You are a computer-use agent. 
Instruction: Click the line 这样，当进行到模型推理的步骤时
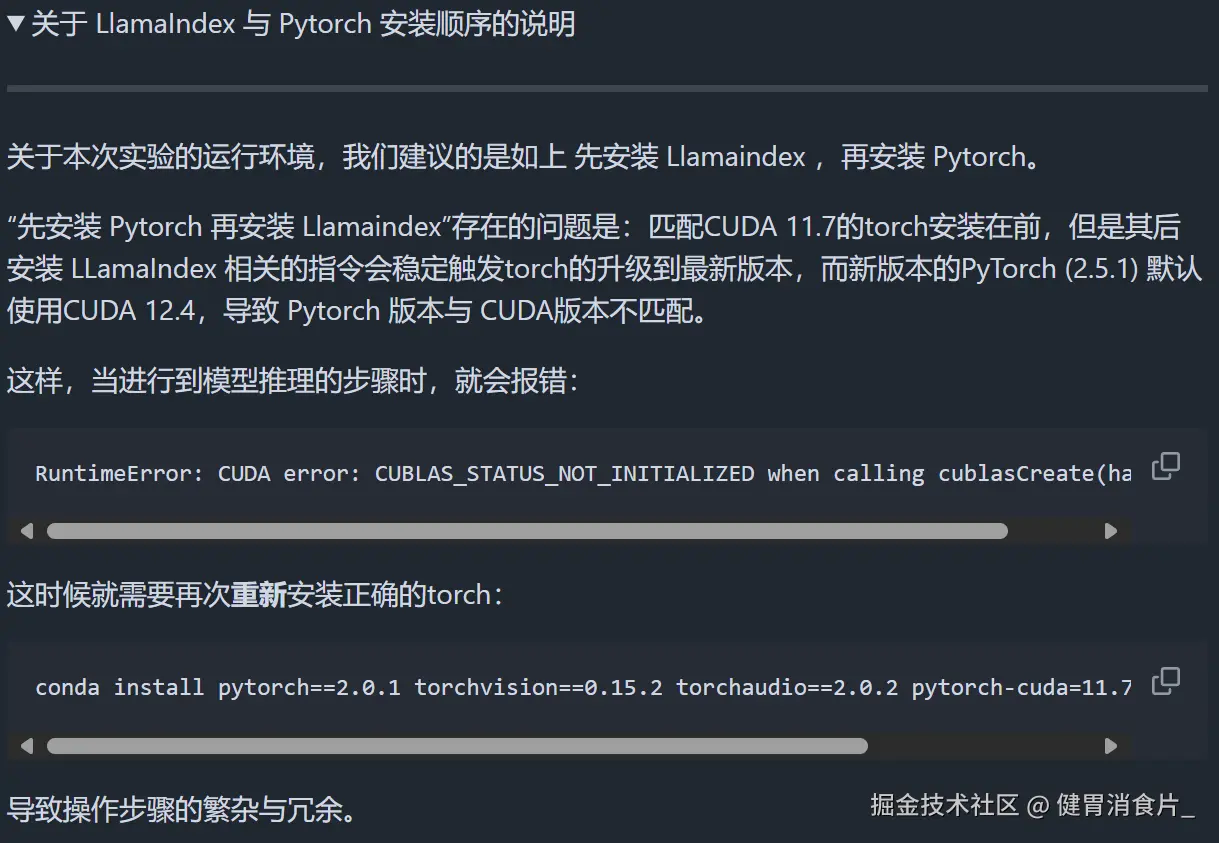pyautogui.click(x=290, y=381)
